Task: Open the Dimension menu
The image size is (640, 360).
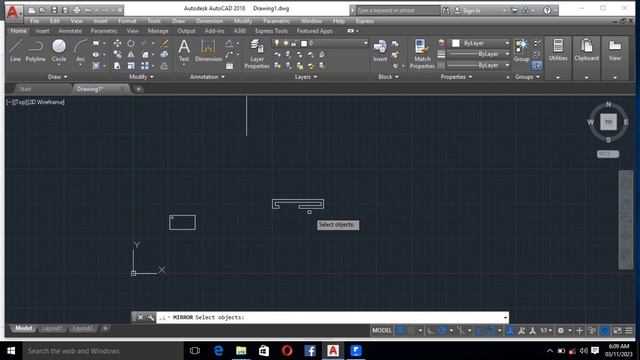Action: tap(209, 21)
